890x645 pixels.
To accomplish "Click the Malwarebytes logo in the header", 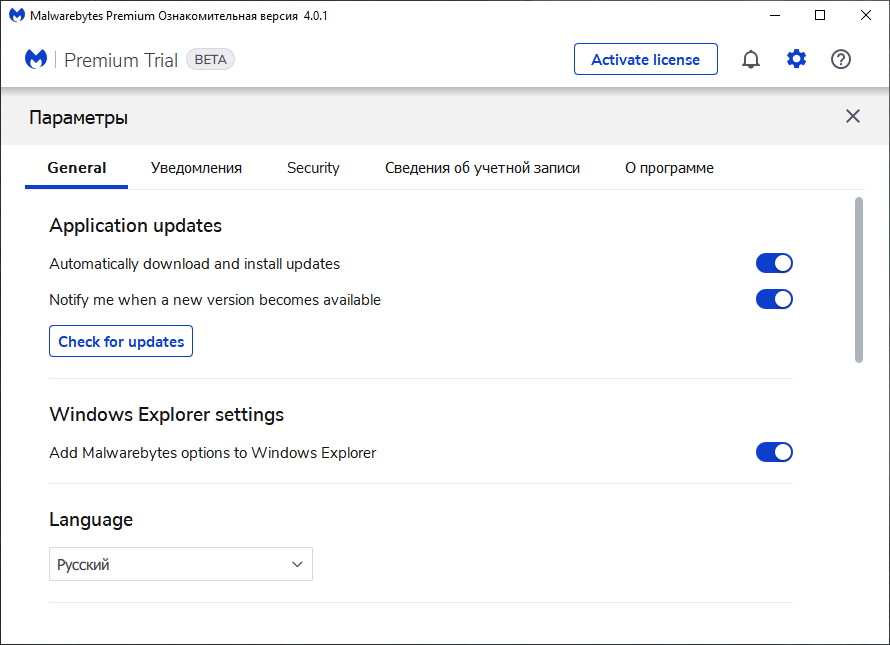I will pos(36,59).
